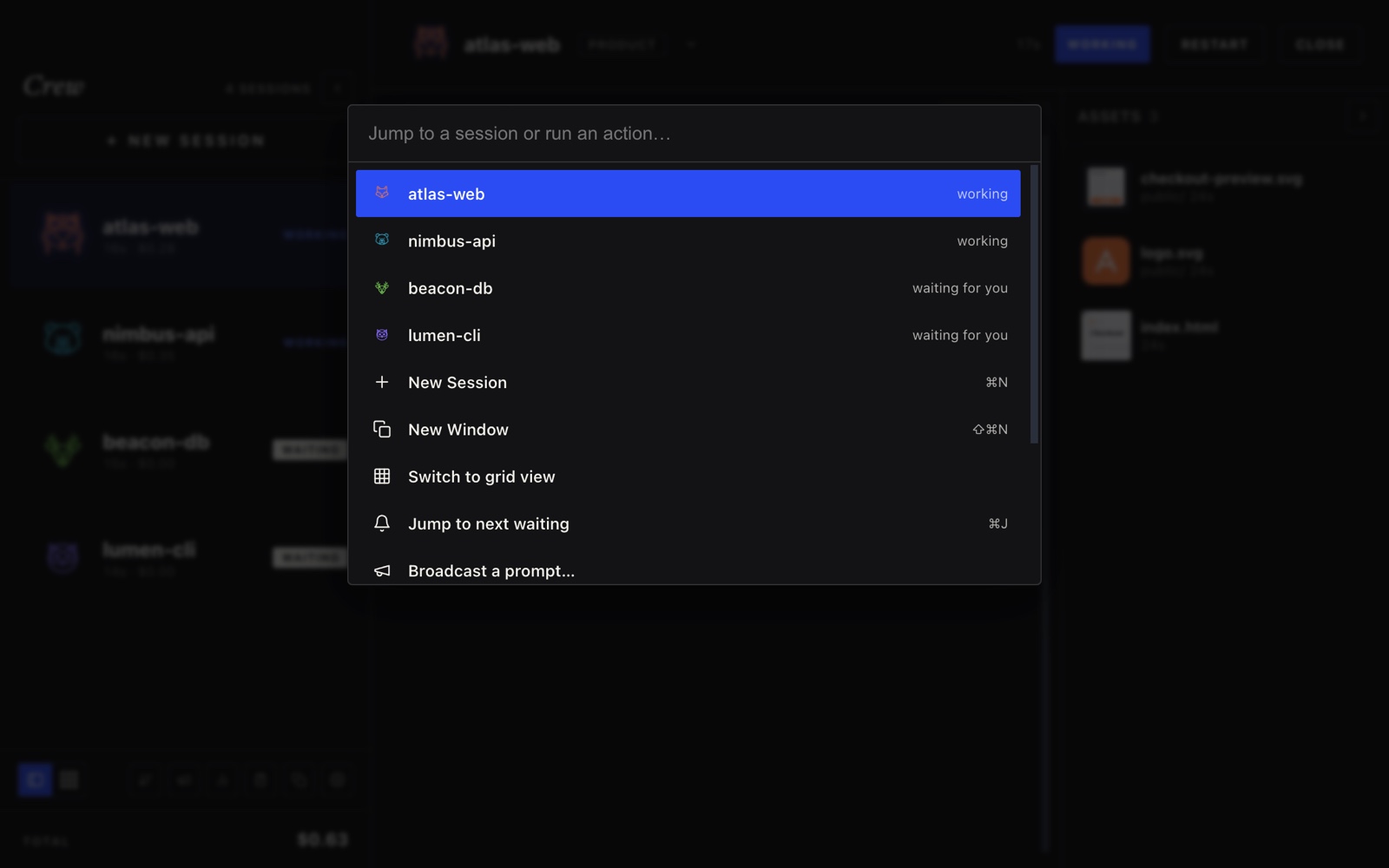This screenshot has height=868, width=1389.
Task: Click 'waiting for you' on lumen-cli row
Action: pos(959,335)
